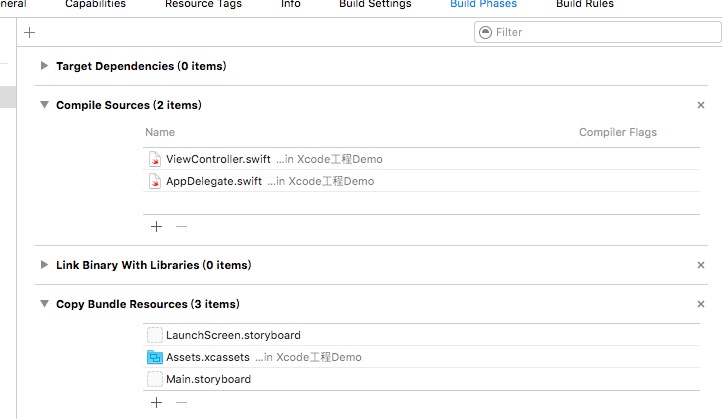722x419 pixels.
Task: Delete the Copy Bundle Resources phase
Action: [701, 304]
